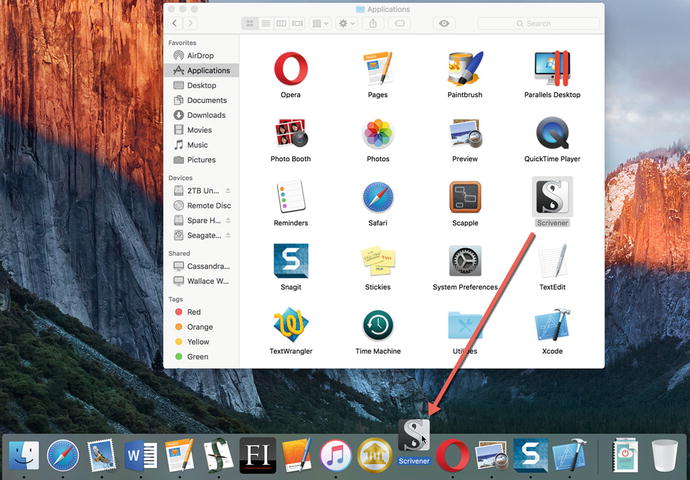Select the Scrivener icon in Applications folder
The image size is (690, 480).
(552, 197)
